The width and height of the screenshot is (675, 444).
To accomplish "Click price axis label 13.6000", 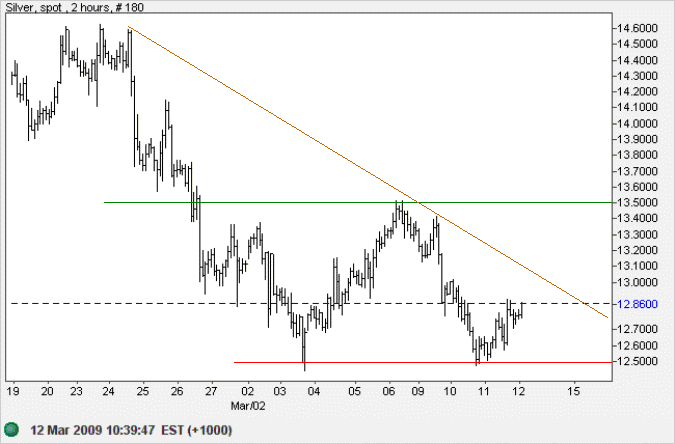I will (638, 187).
